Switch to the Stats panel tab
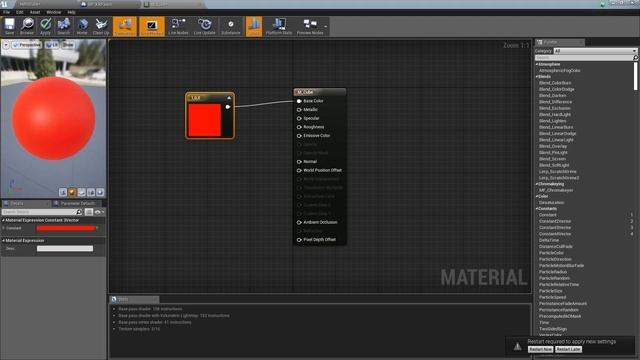 click(x=135, y=299)
